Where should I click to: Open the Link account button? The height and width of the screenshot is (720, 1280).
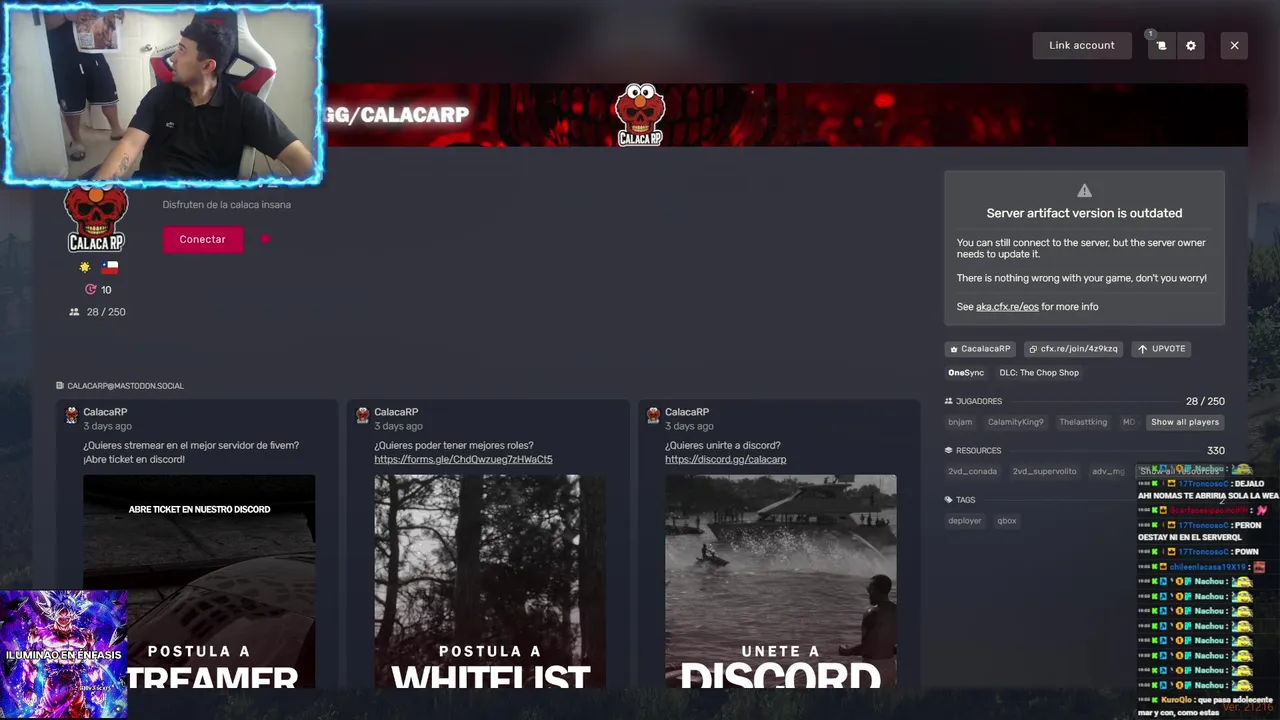[1082, 45]
